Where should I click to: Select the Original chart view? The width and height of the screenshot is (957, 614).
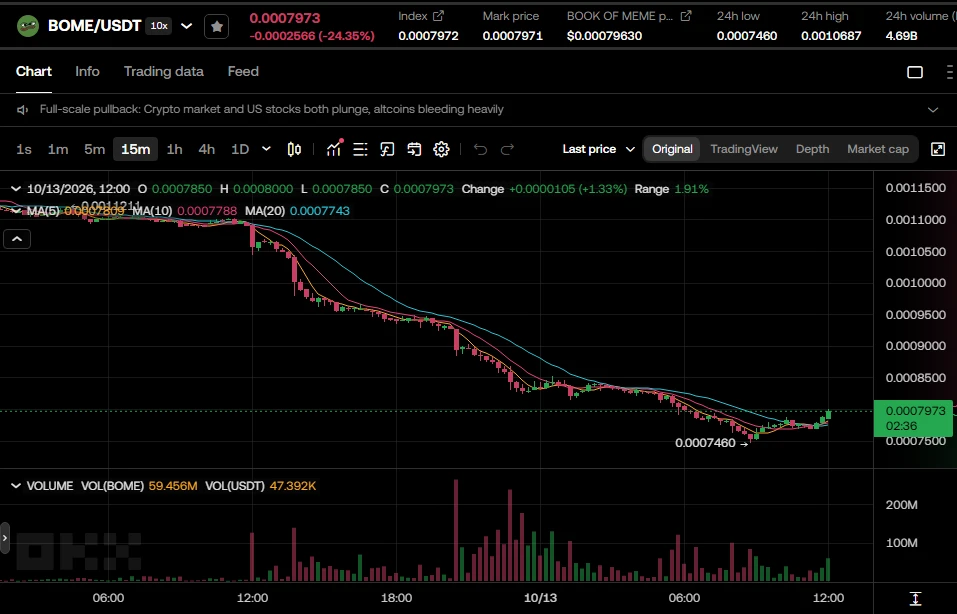(672, 149)
